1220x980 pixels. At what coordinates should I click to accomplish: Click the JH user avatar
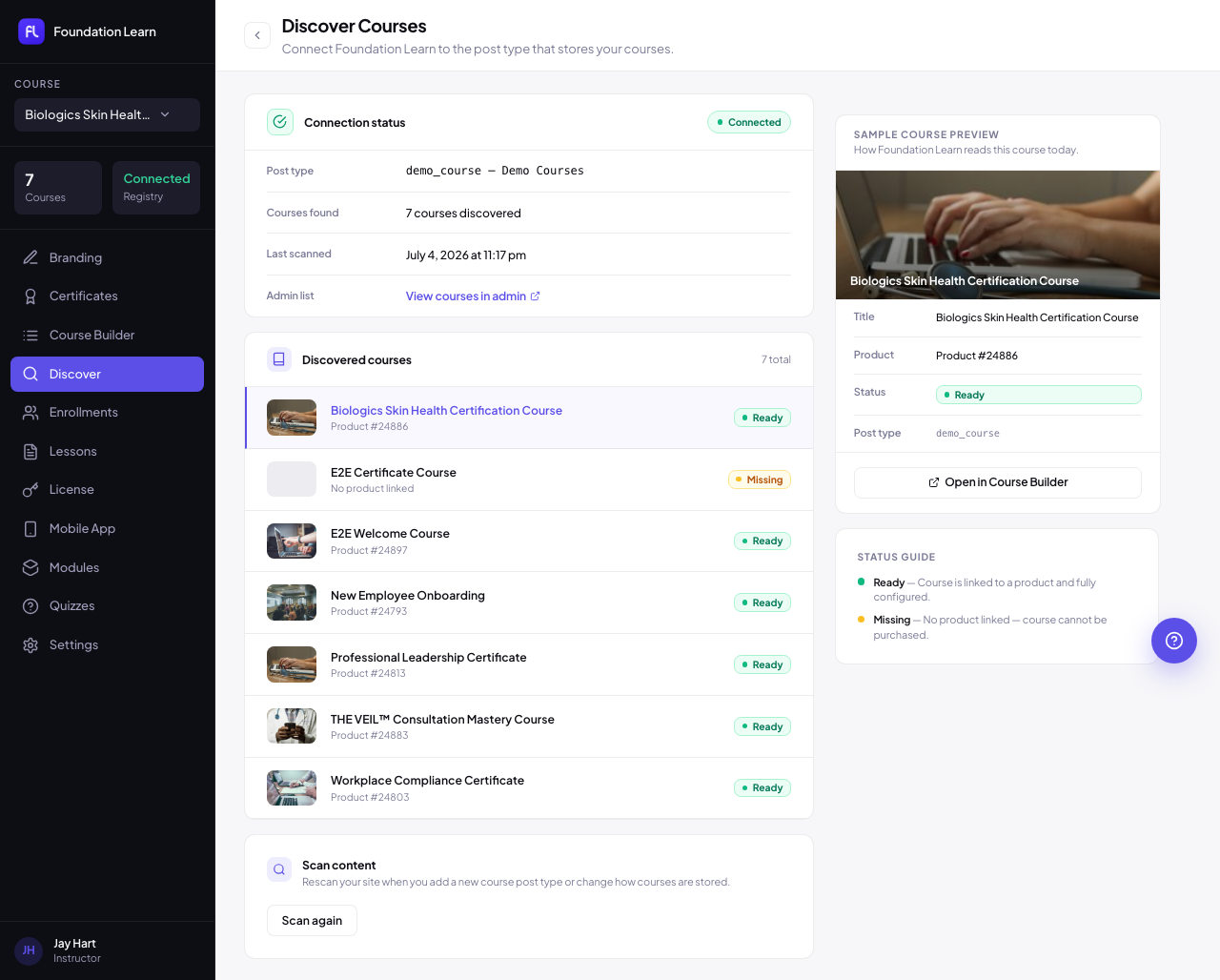tap(29, 950)
